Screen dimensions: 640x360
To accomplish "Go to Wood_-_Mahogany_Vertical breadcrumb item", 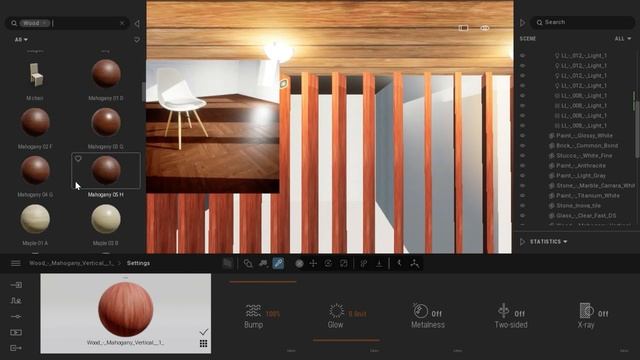I will coord(71,263).
